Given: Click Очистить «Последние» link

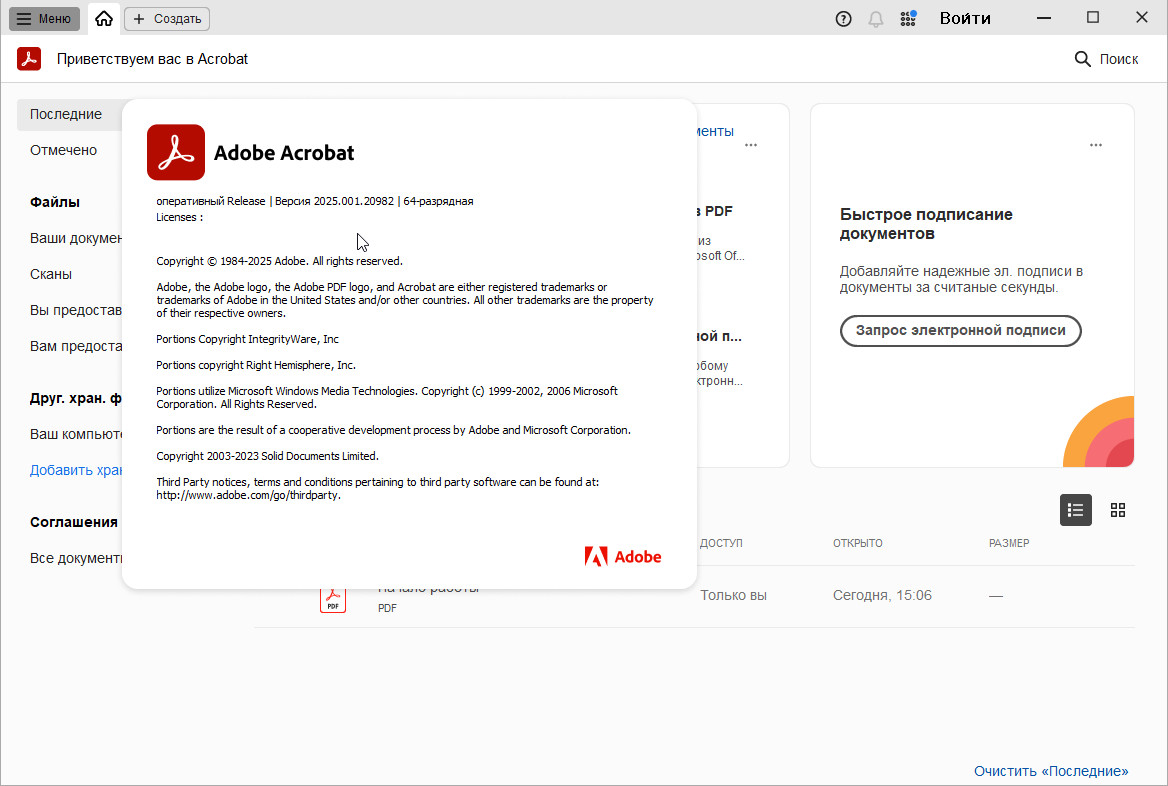Looking at the screenshot, I should pos(1051,771).
